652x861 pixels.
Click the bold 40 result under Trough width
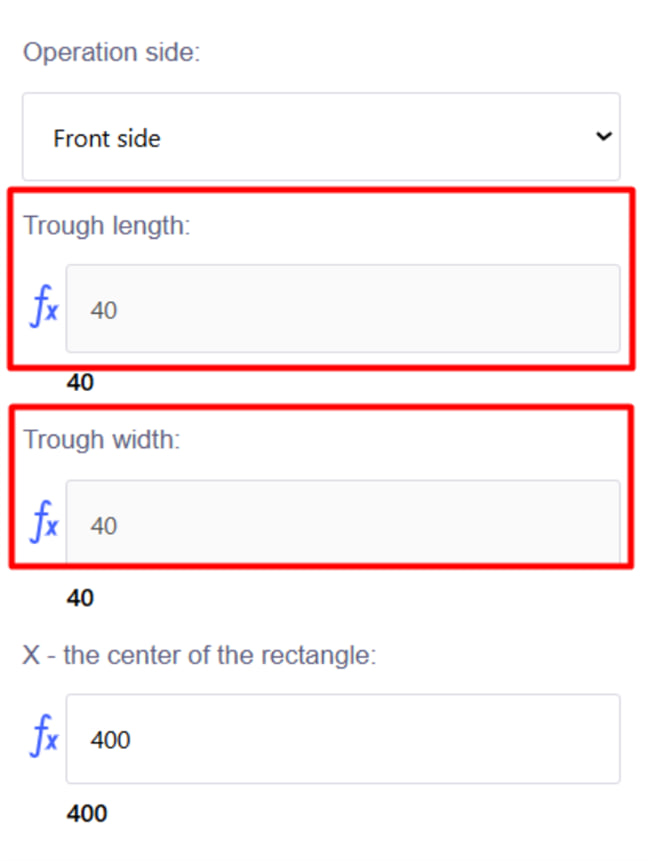[80, 598]
